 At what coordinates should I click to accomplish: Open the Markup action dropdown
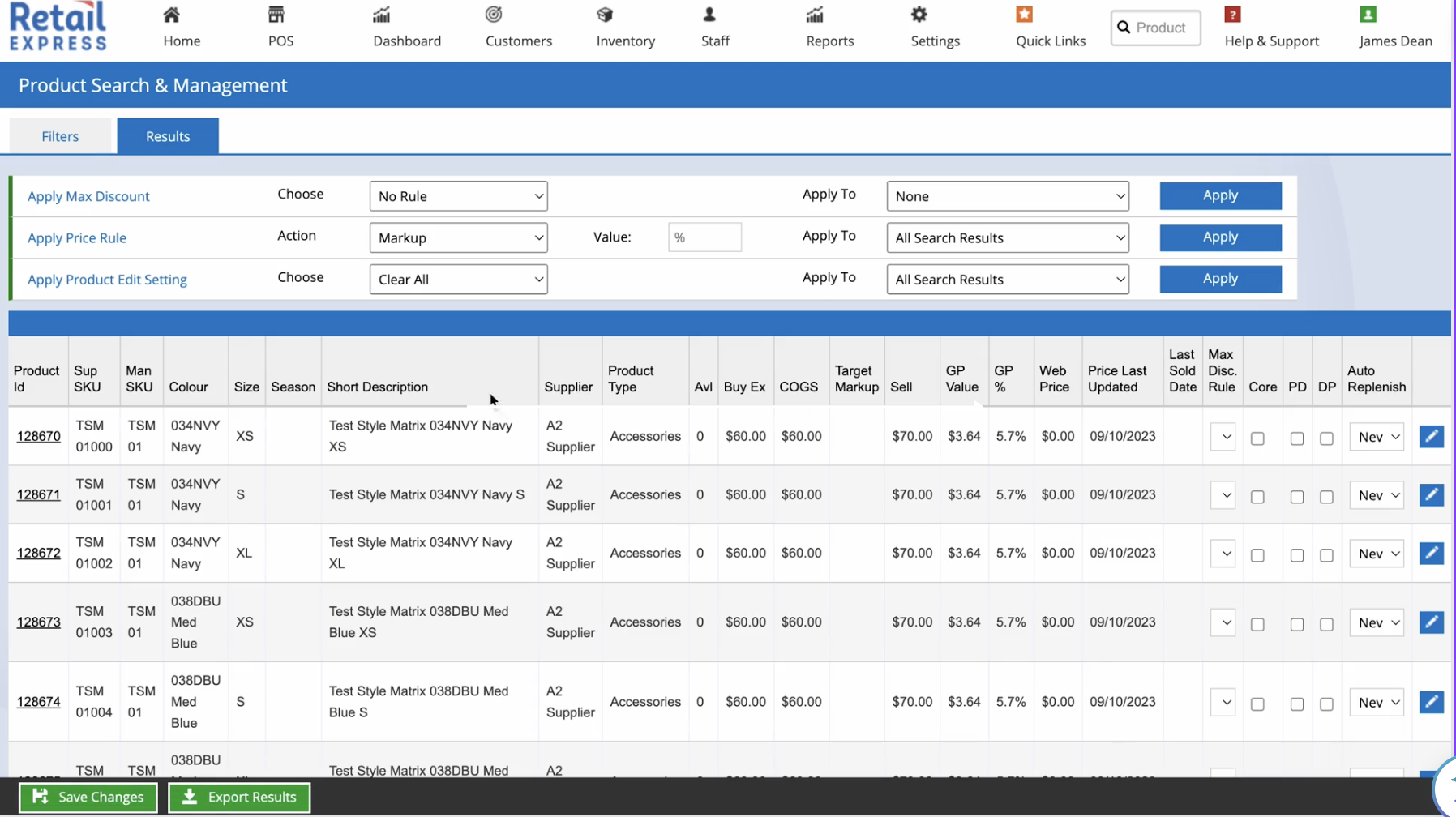point(458,237)
